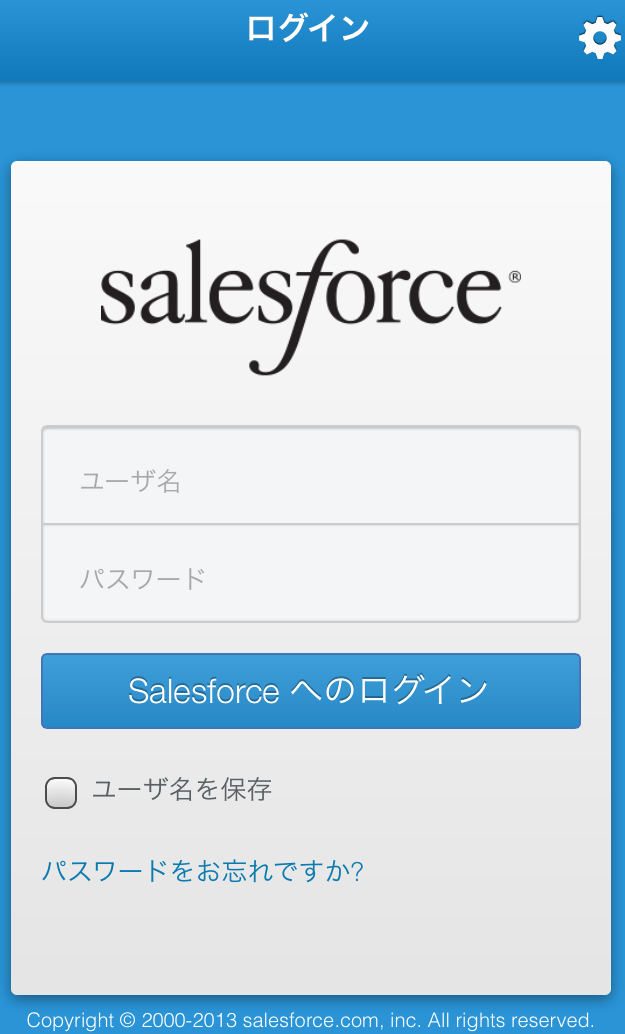Click the ユーザ名を保存 label text
Viewport: 625px width, 1034px height.
(x=182, y=789)
